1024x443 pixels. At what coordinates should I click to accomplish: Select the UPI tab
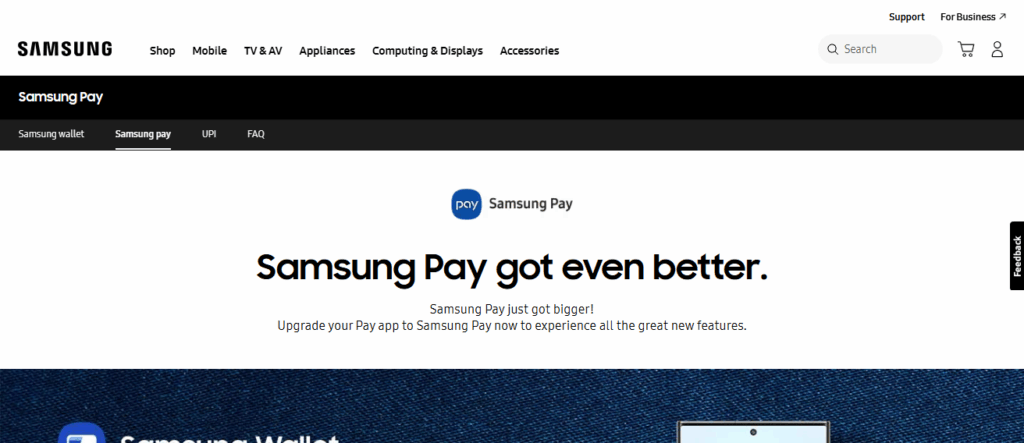[x=209, y=134]
